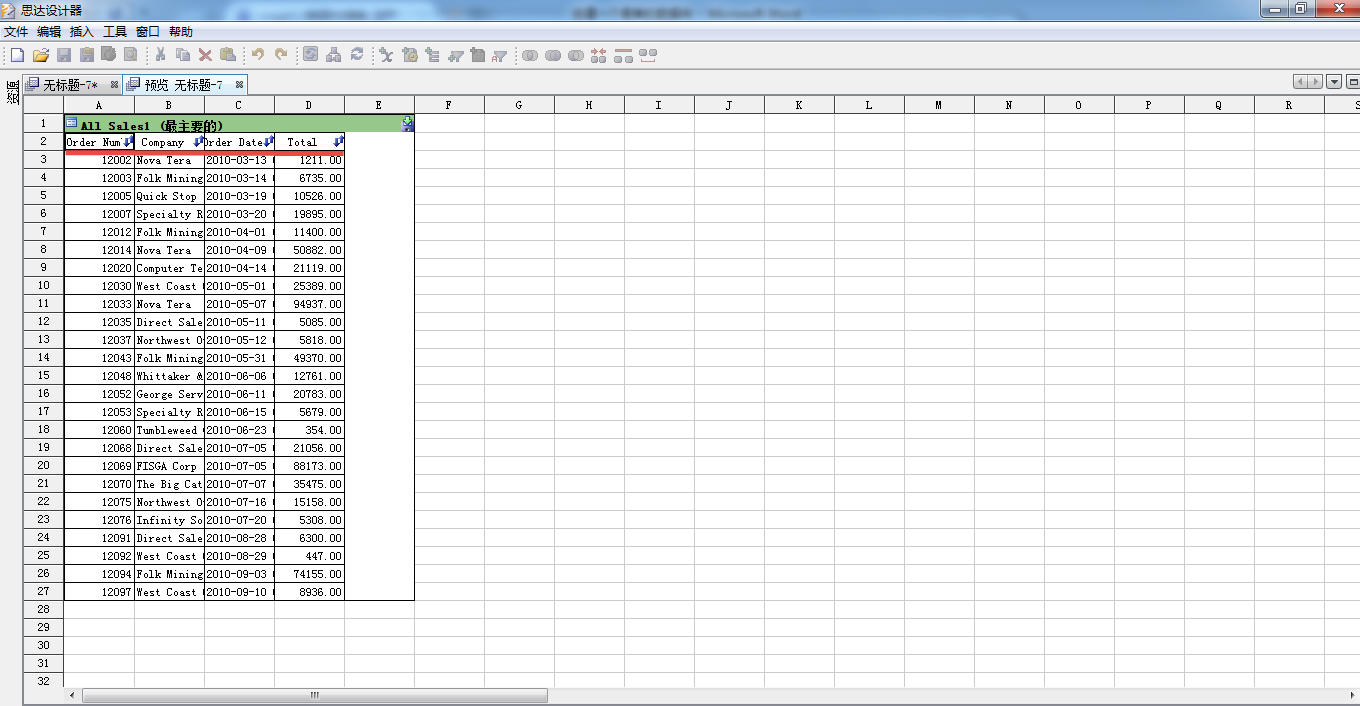Screen dimensions: 1360x706
Task: Open the 窗口 menu
Action: [148, 32]
